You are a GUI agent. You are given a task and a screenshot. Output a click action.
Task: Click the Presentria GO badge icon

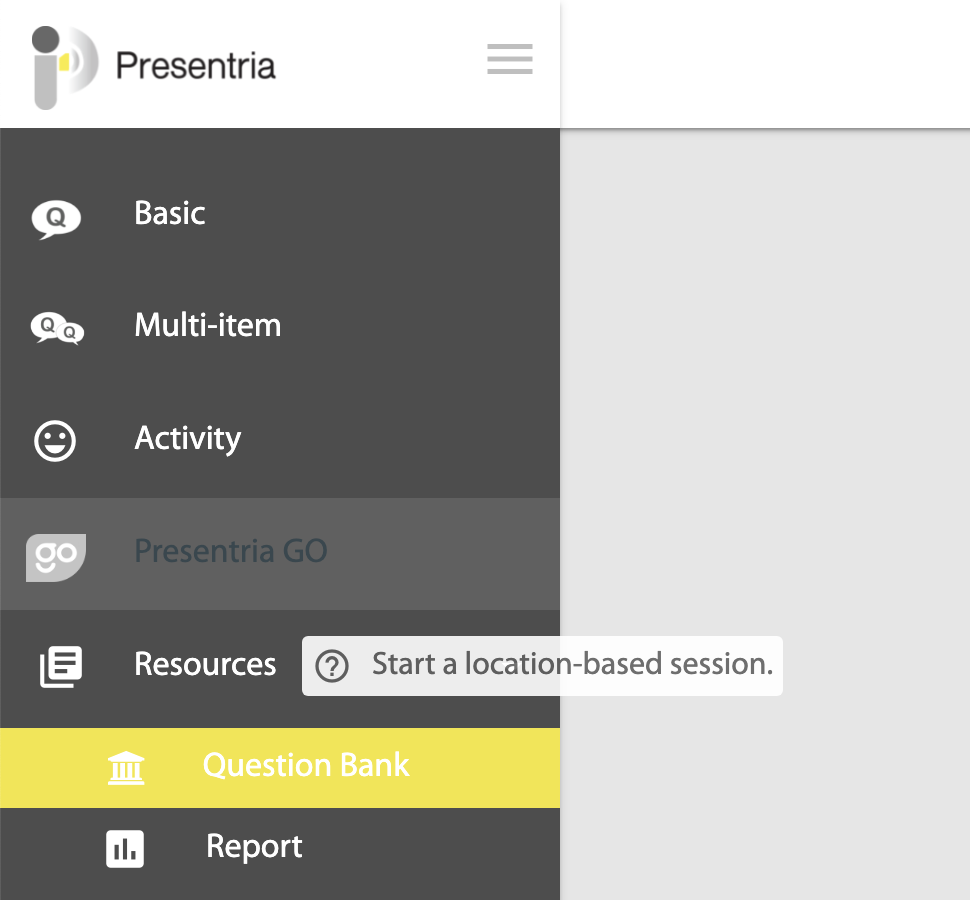pos(56,557)
